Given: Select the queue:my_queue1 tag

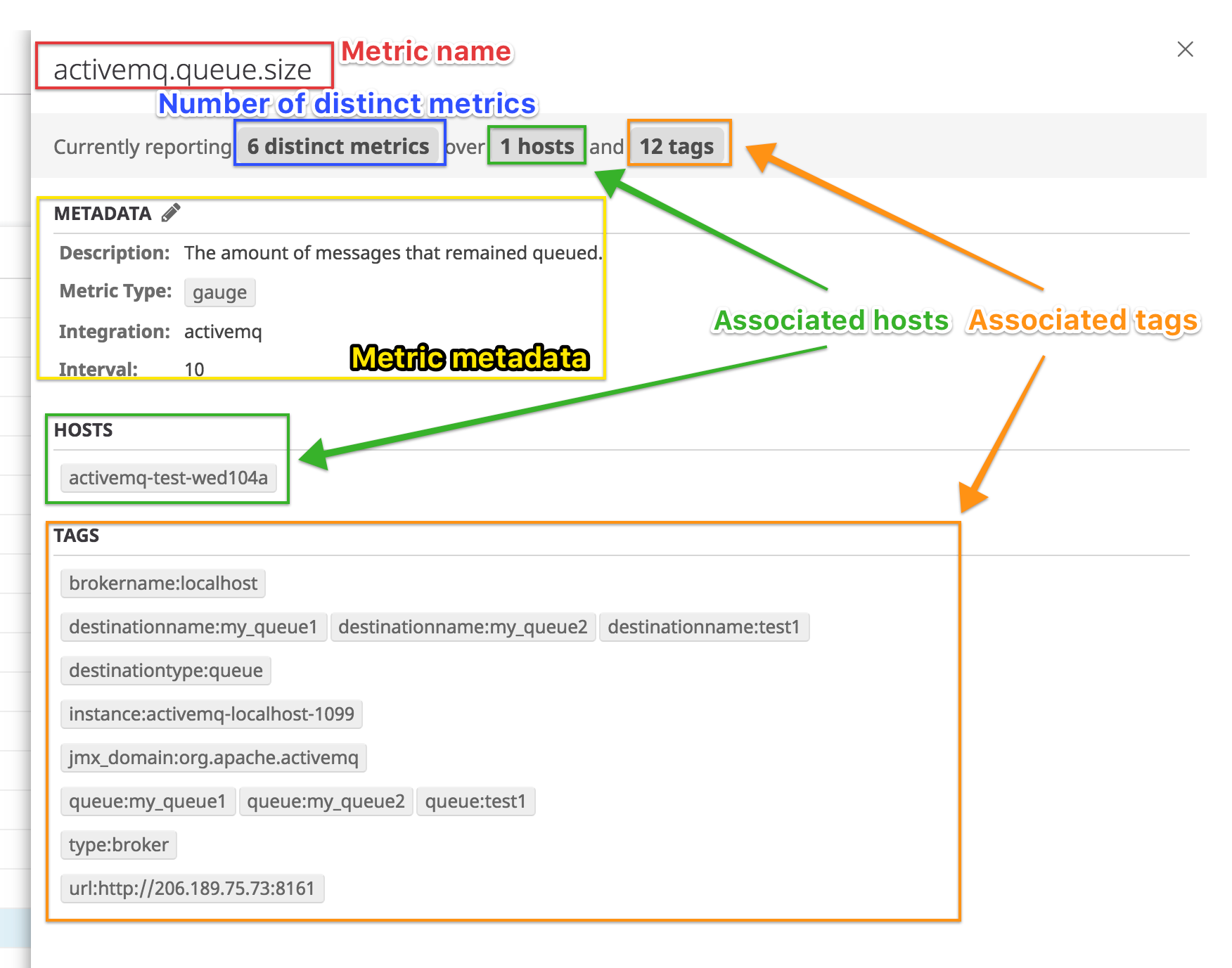Looking at the screenshot, I should coord(148,801).
